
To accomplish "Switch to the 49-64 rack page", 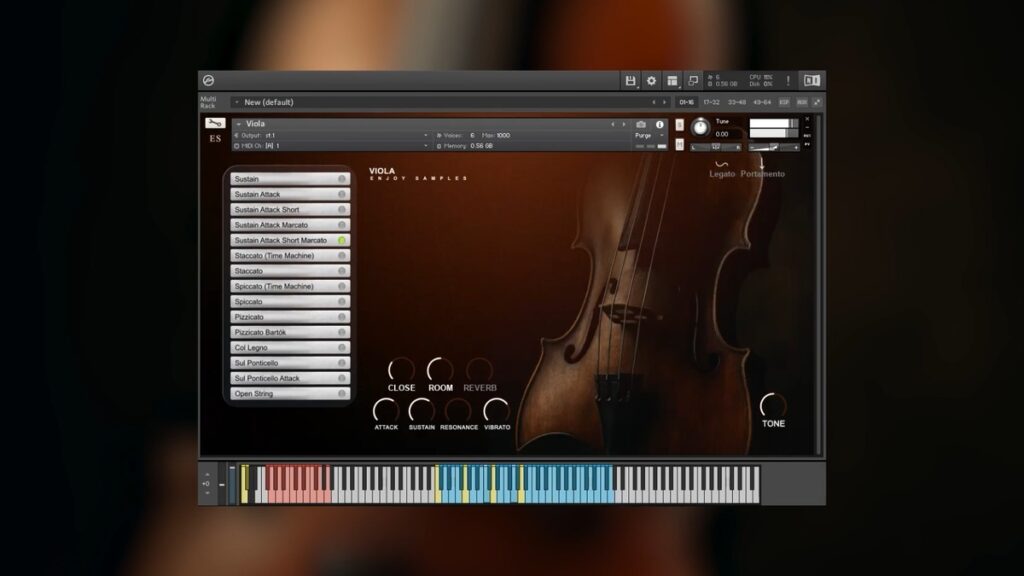I will coord(762,102).
